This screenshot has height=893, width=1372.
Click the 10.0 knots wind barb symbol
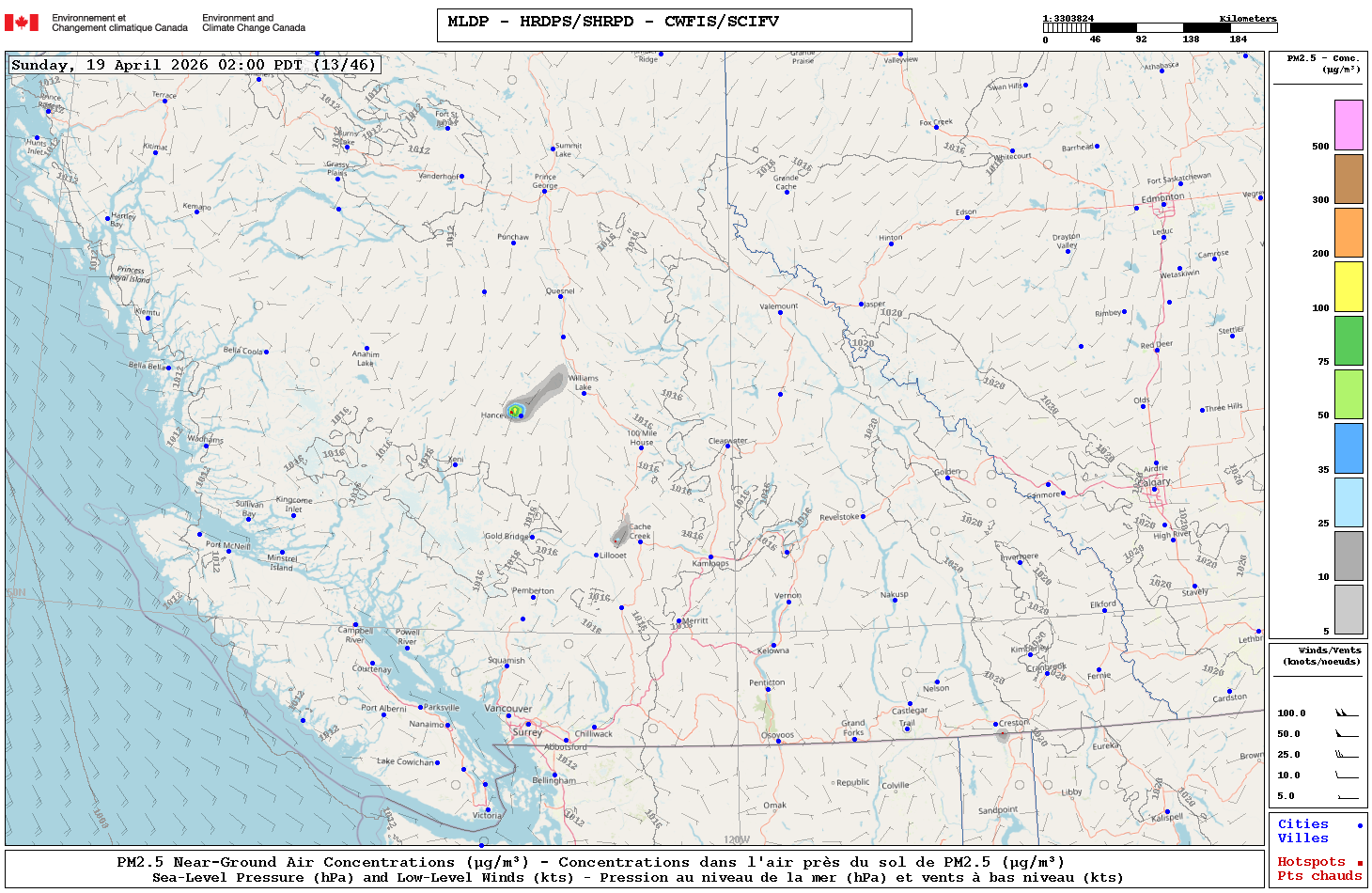[x=1347, y=775]
